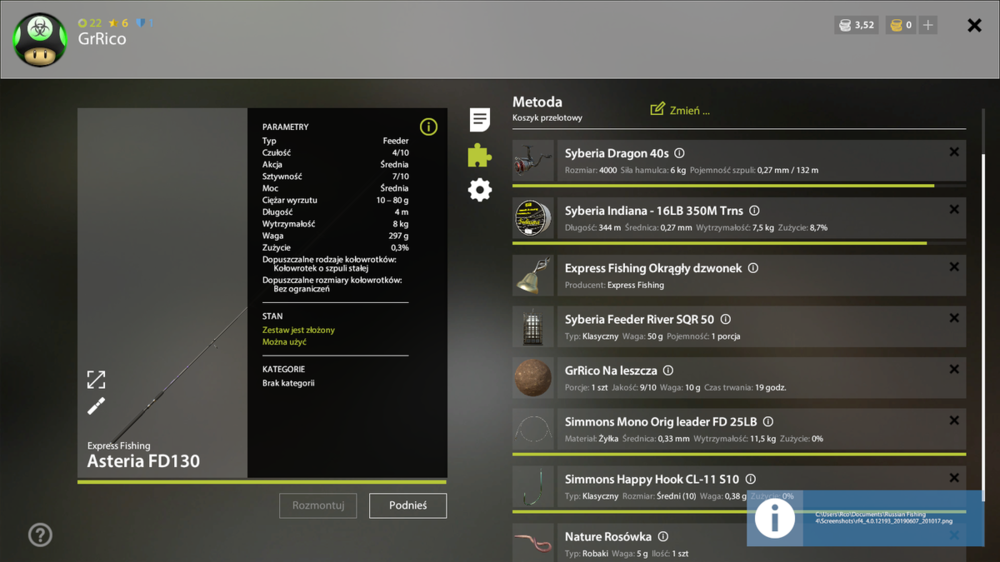
Task: Click the Rozmontuj button
Action: (318, 505)
